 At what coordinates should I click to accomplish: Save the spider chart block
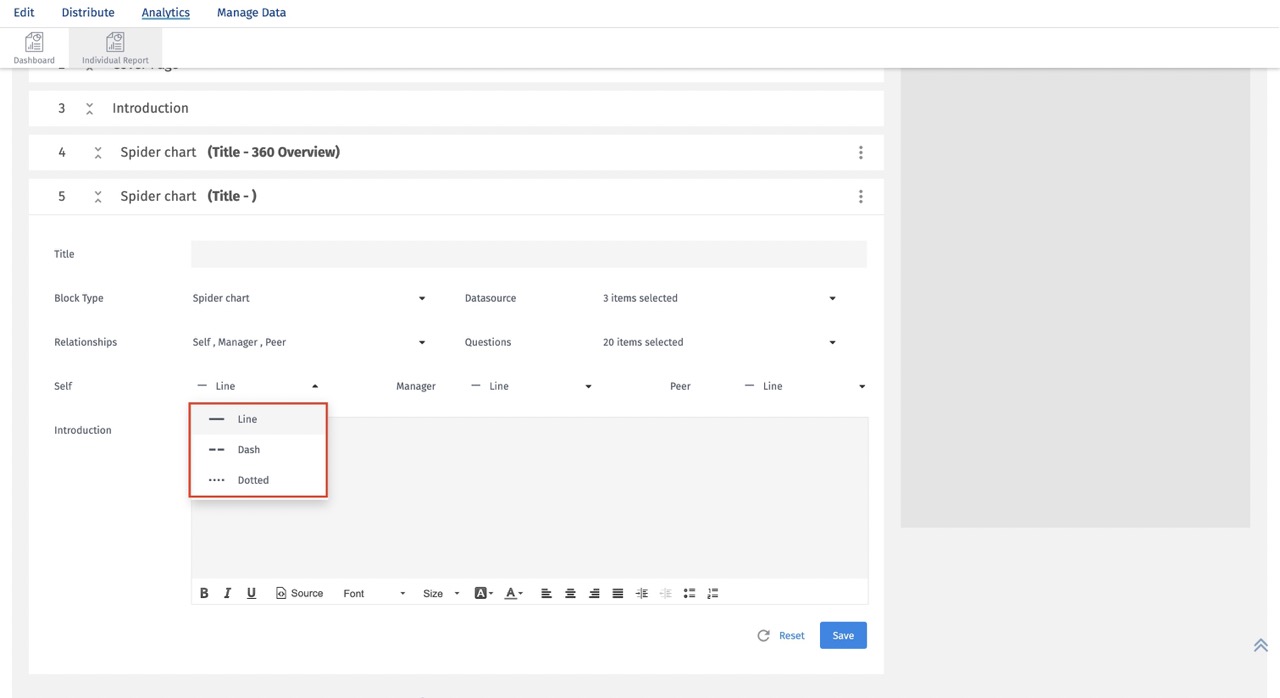pyautogui.click(x=842, y=635)
